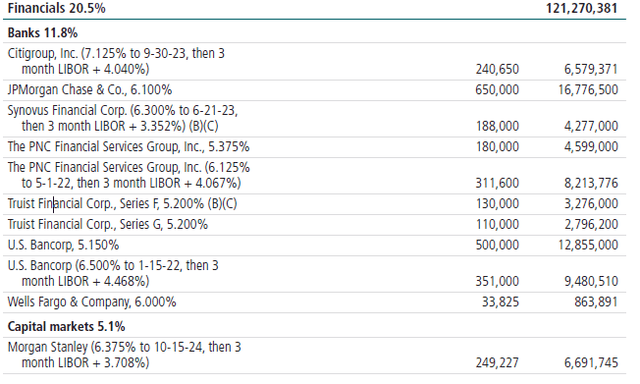The image size is (640, 384).
Task: Click the JPMorgan Chase & Co. row label
Action: [90, 90]
